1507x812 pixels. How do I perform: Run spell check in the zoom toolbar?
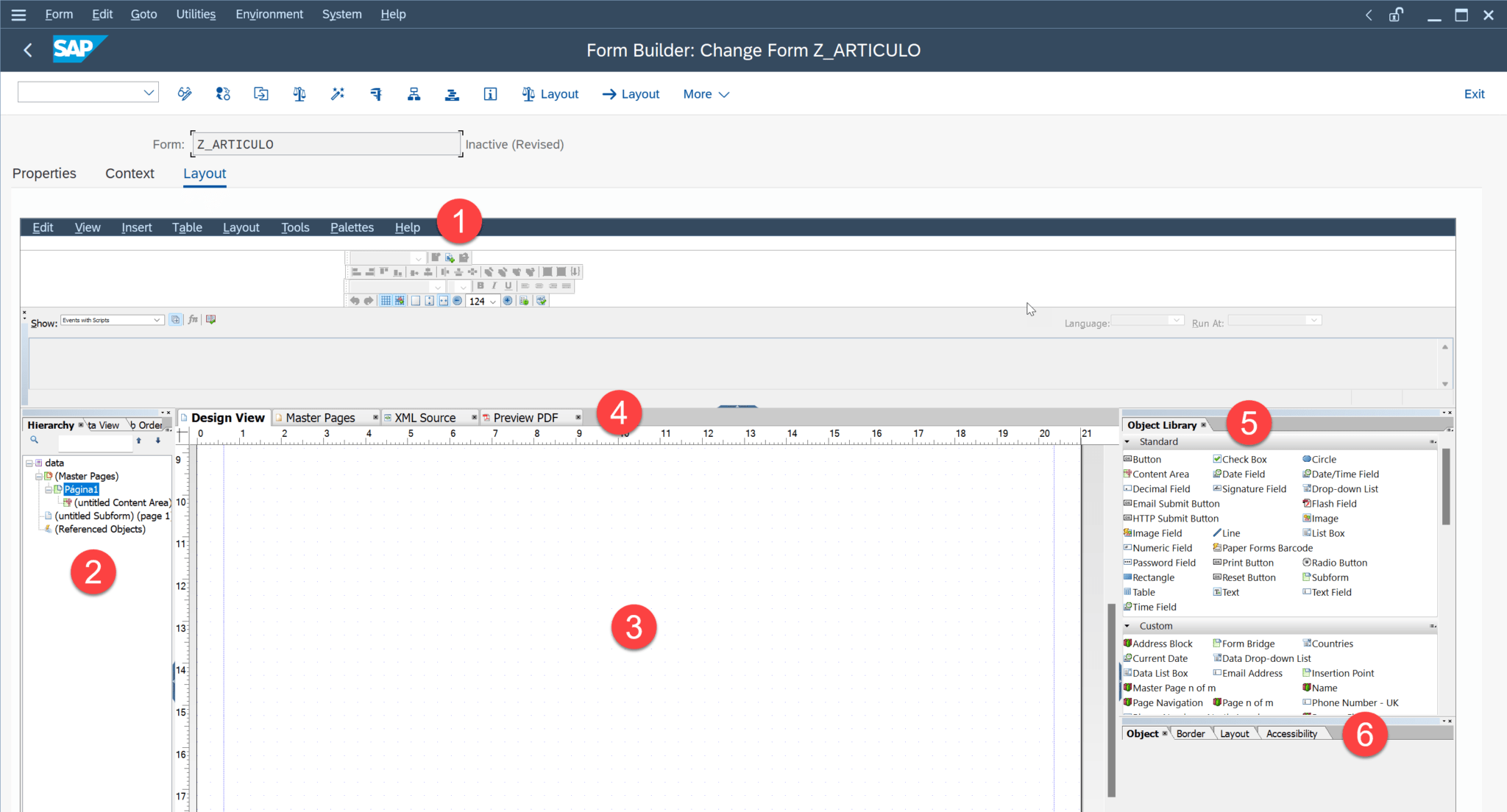click(541, 302)
